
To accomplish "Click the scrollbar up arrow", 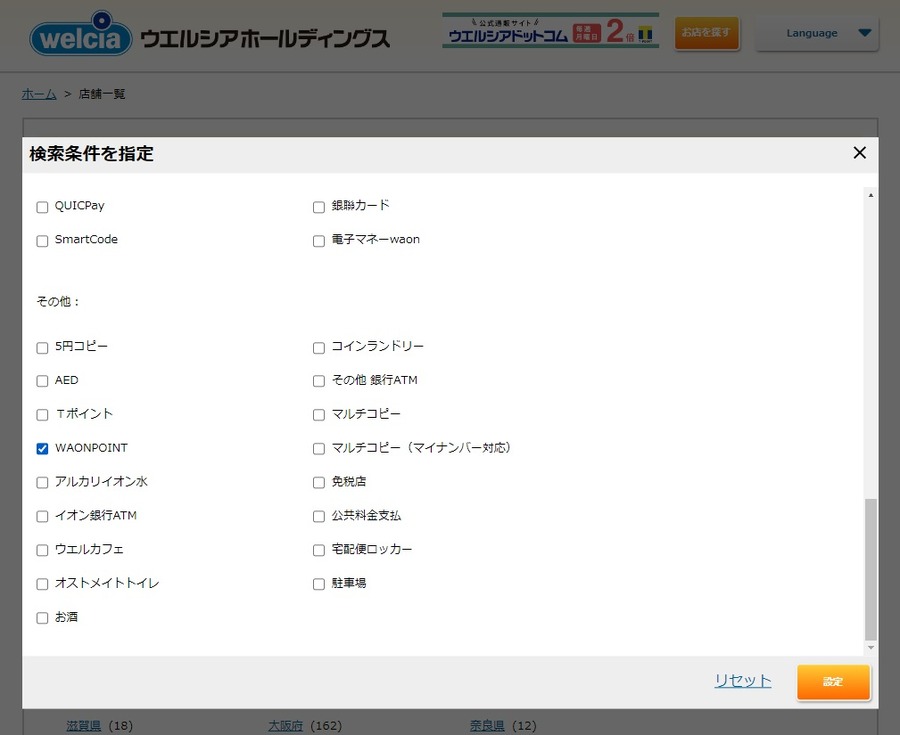I will click(x=871, y=196).
